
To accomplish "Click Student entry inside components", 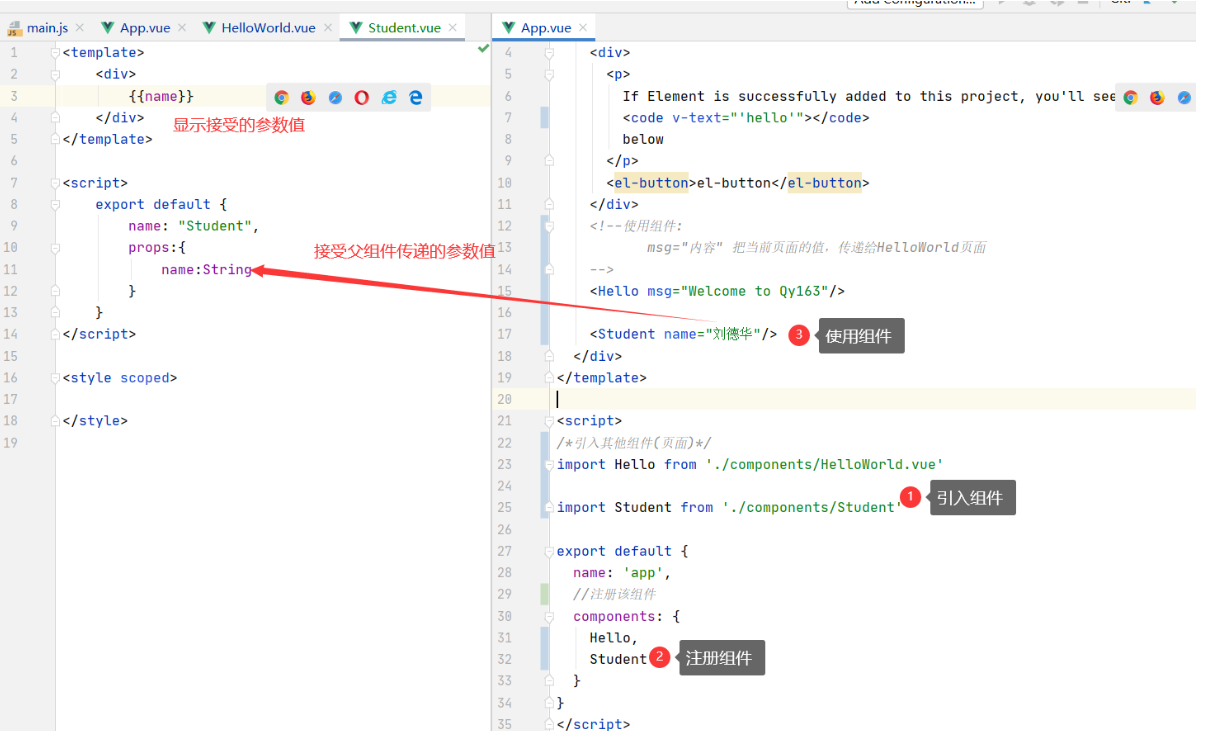I will point(618,659).
